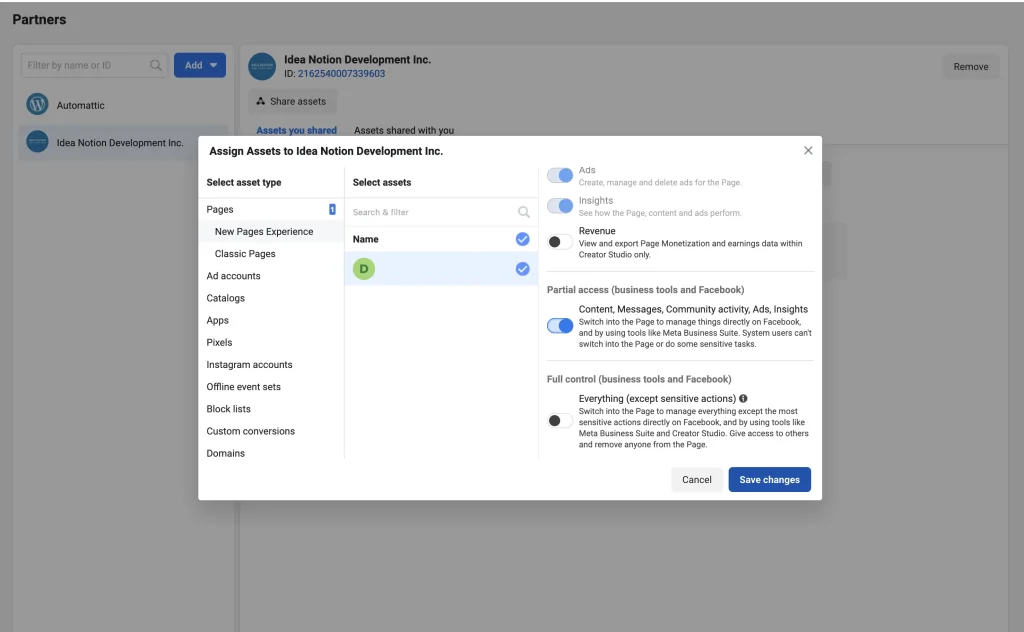The image size is (1024, 632).
Task: Click the green D page avatar
Action: pyautogui.click(x=364, y=269)
